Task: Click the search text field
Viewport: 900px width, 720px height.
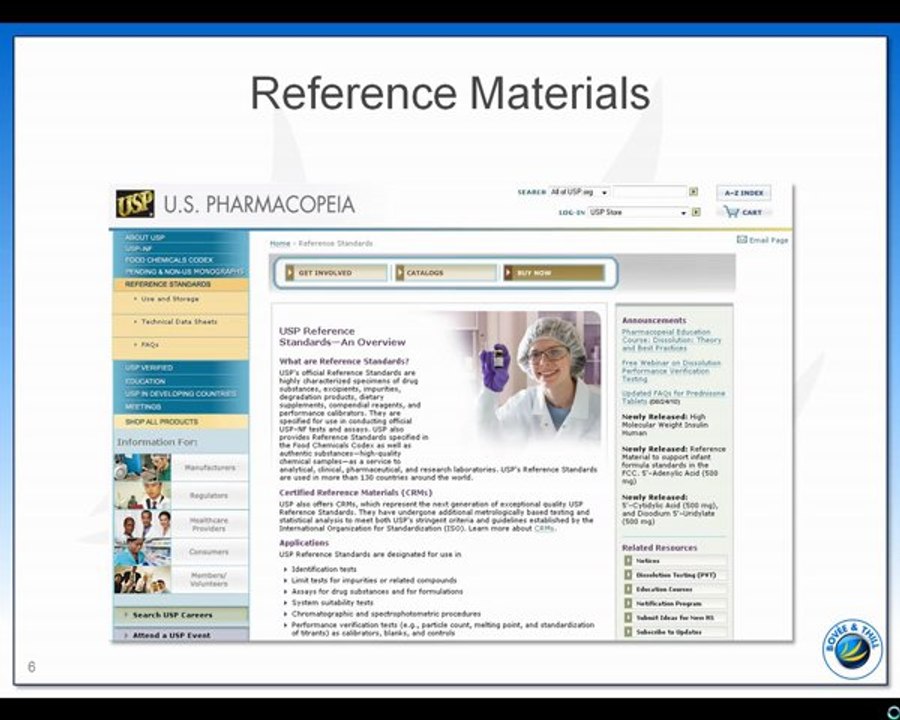Action: point(650,192)
